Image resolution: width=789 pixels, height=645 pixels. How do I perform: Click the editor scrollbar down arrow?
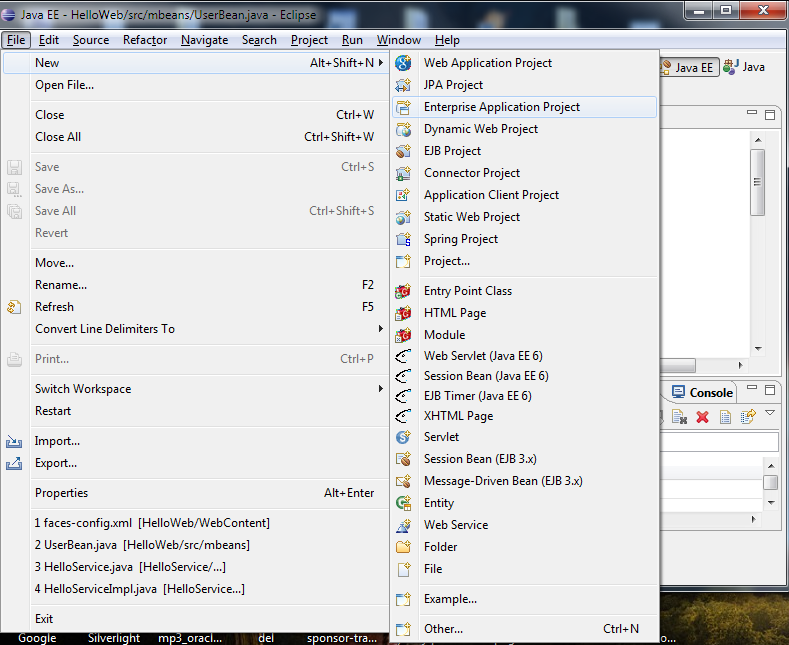click(x=758, y=349)
